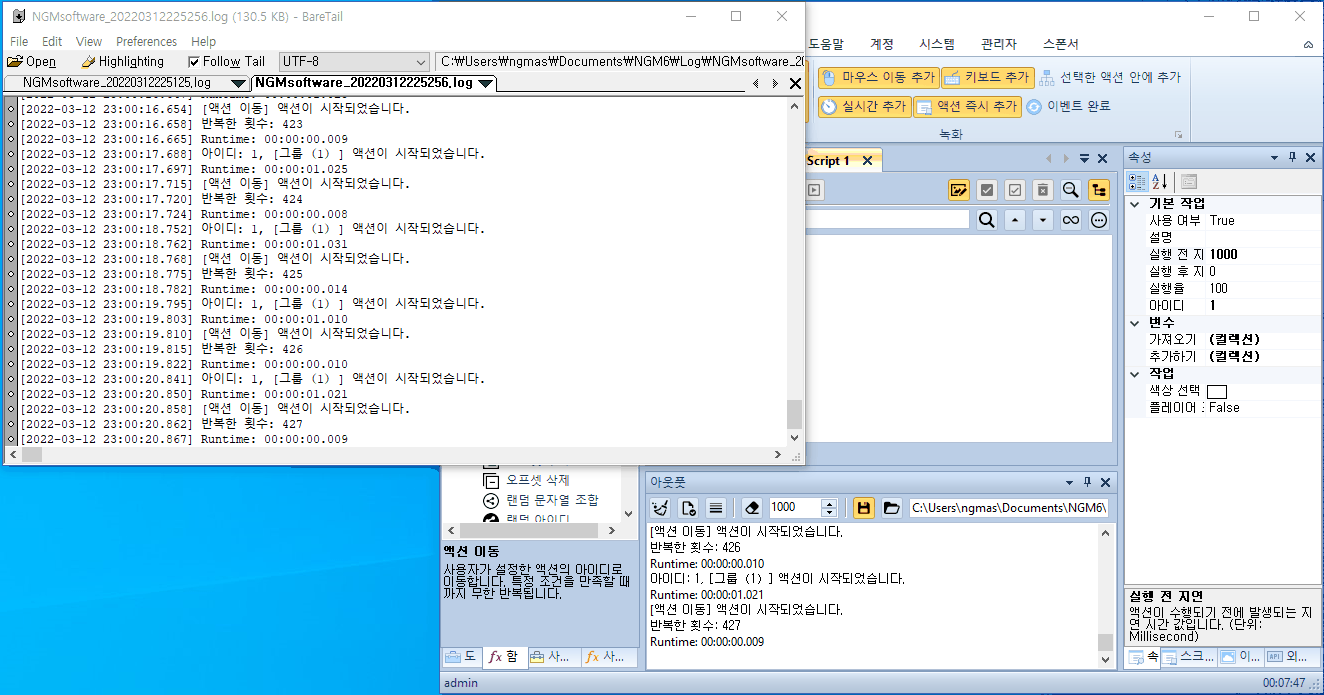Open the script tab list dropdown
The image size is (1324, 695).
click(x=1084, y=159)
